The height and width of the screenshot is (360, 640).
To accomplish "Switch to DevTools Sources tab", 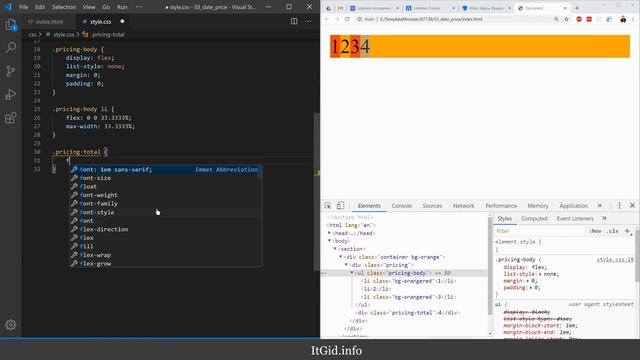I will (432, 206).
